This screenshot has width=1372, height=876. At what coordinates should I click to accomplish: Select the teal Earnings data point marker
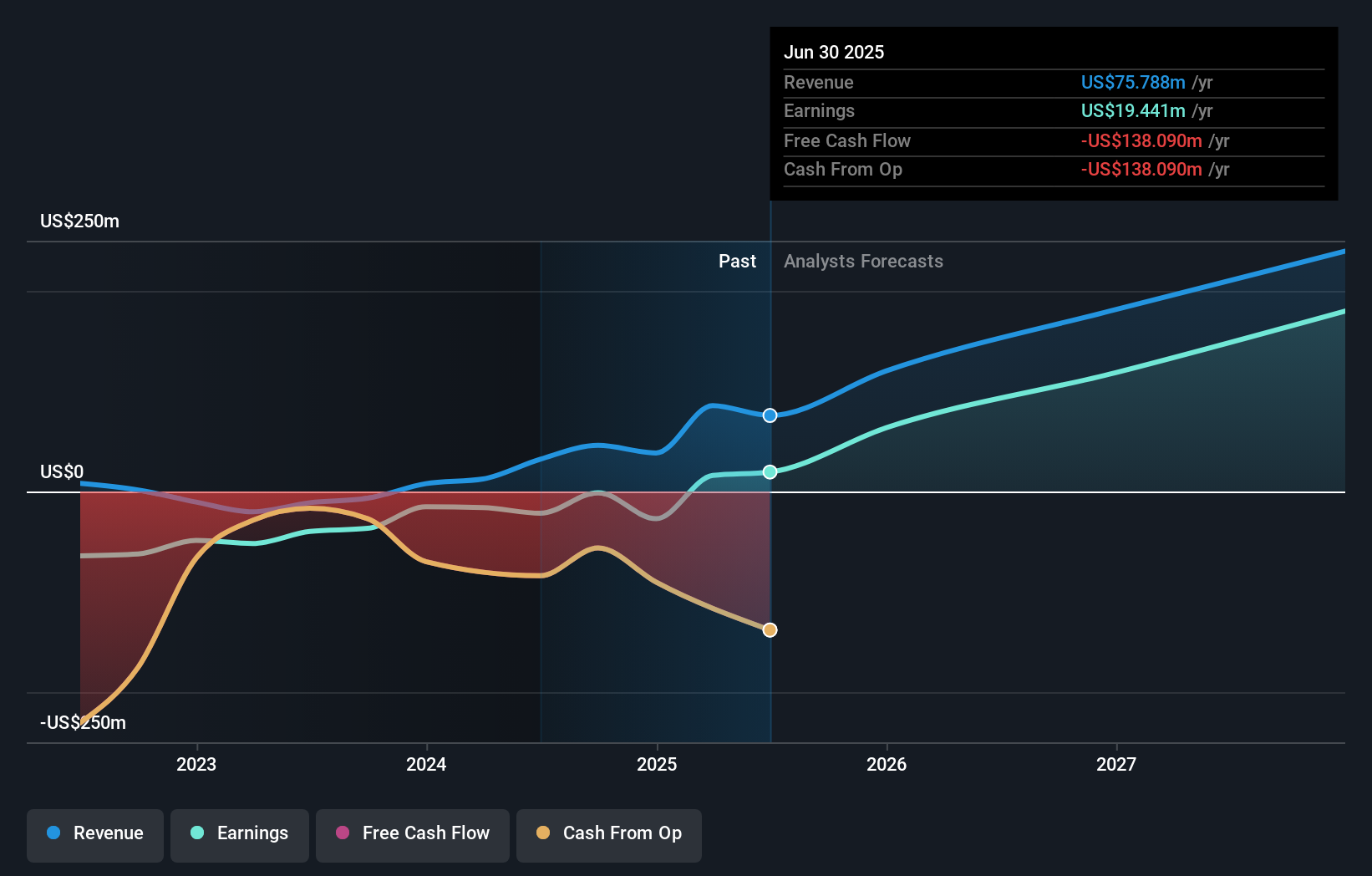(770, 471)
